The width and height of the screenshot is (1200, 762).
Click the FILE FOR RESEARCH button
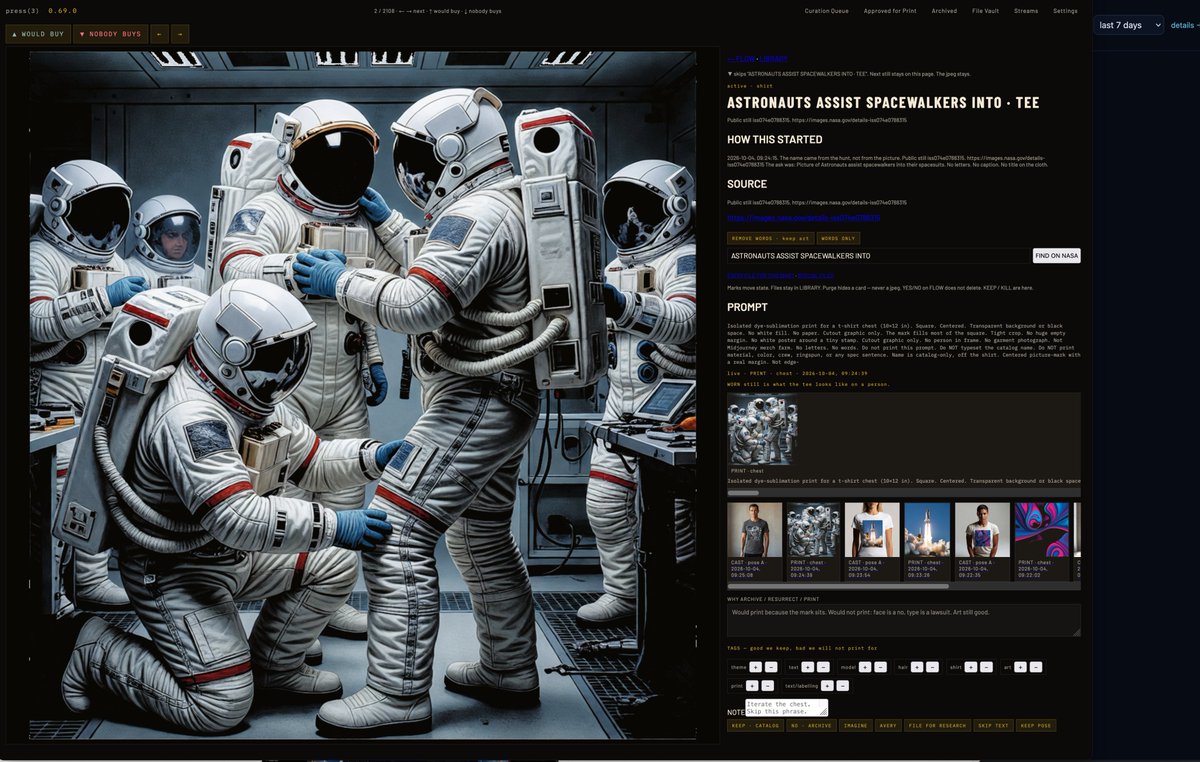click(936, 725)
